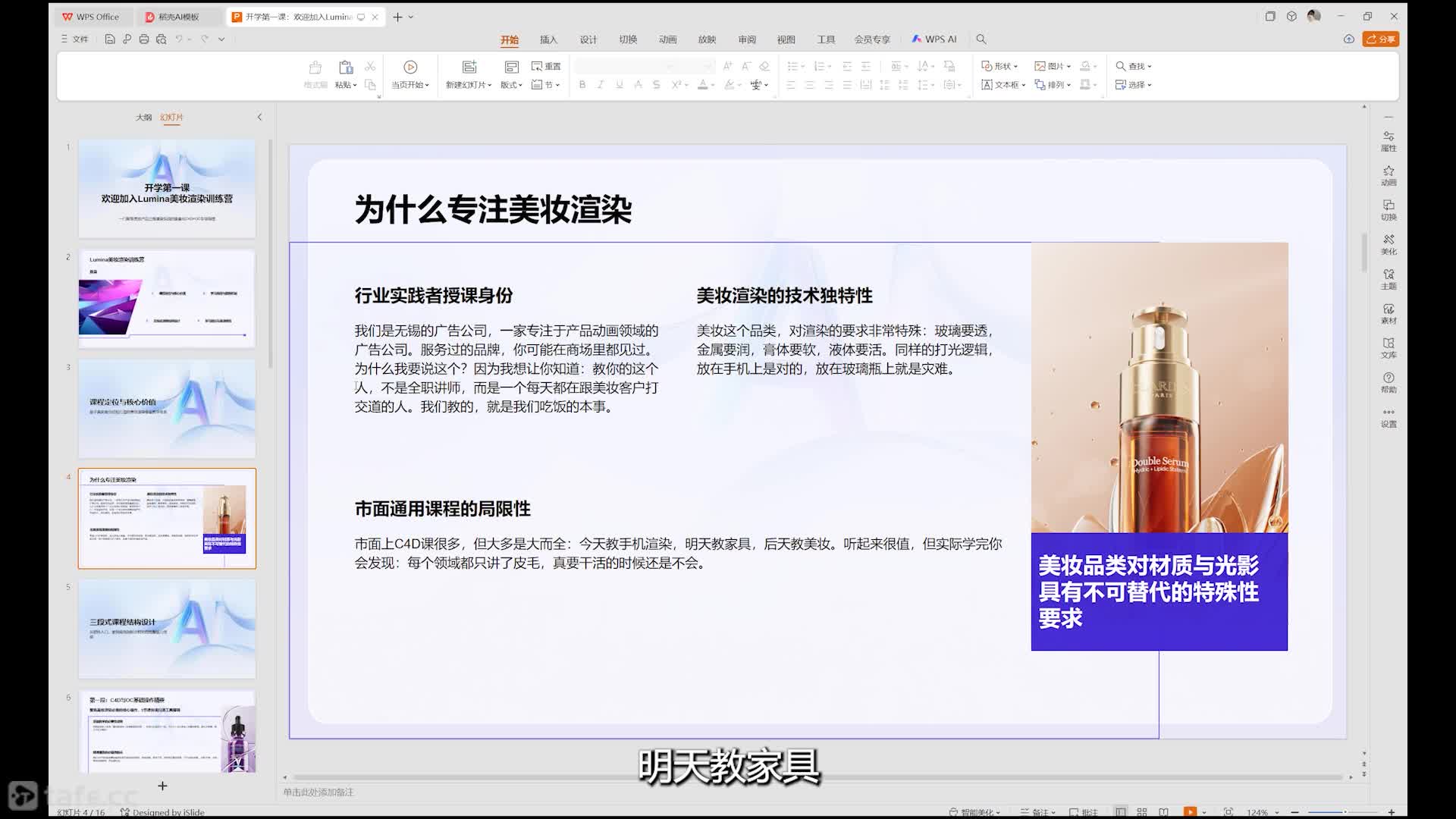This screenshot has height=819, width=1456.
Task: Toggle italic formatting button
Action: [x=601, y=85]
